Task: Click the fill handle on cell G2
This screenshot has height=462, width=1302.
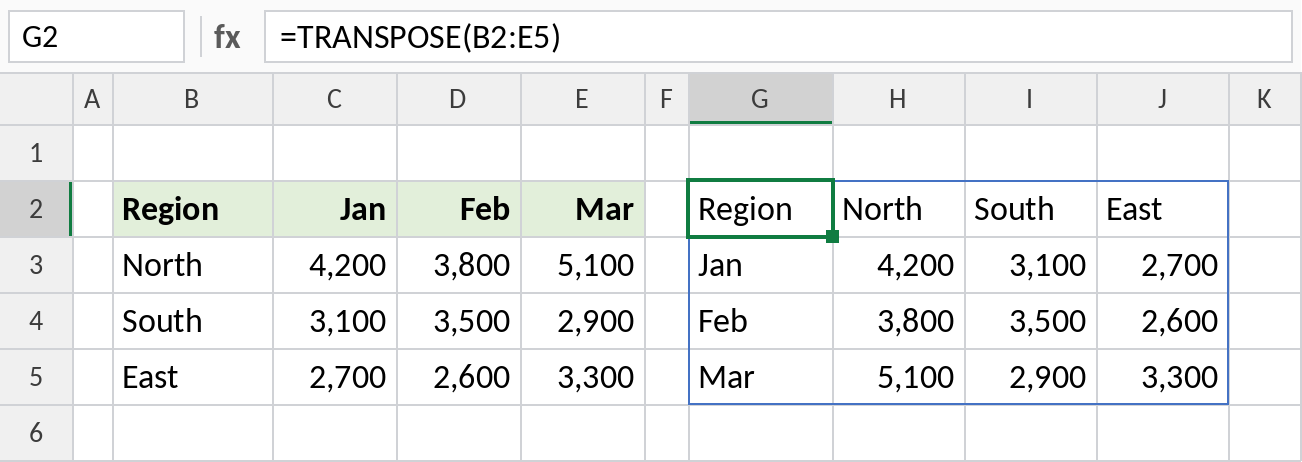Action: coord(833,237)
